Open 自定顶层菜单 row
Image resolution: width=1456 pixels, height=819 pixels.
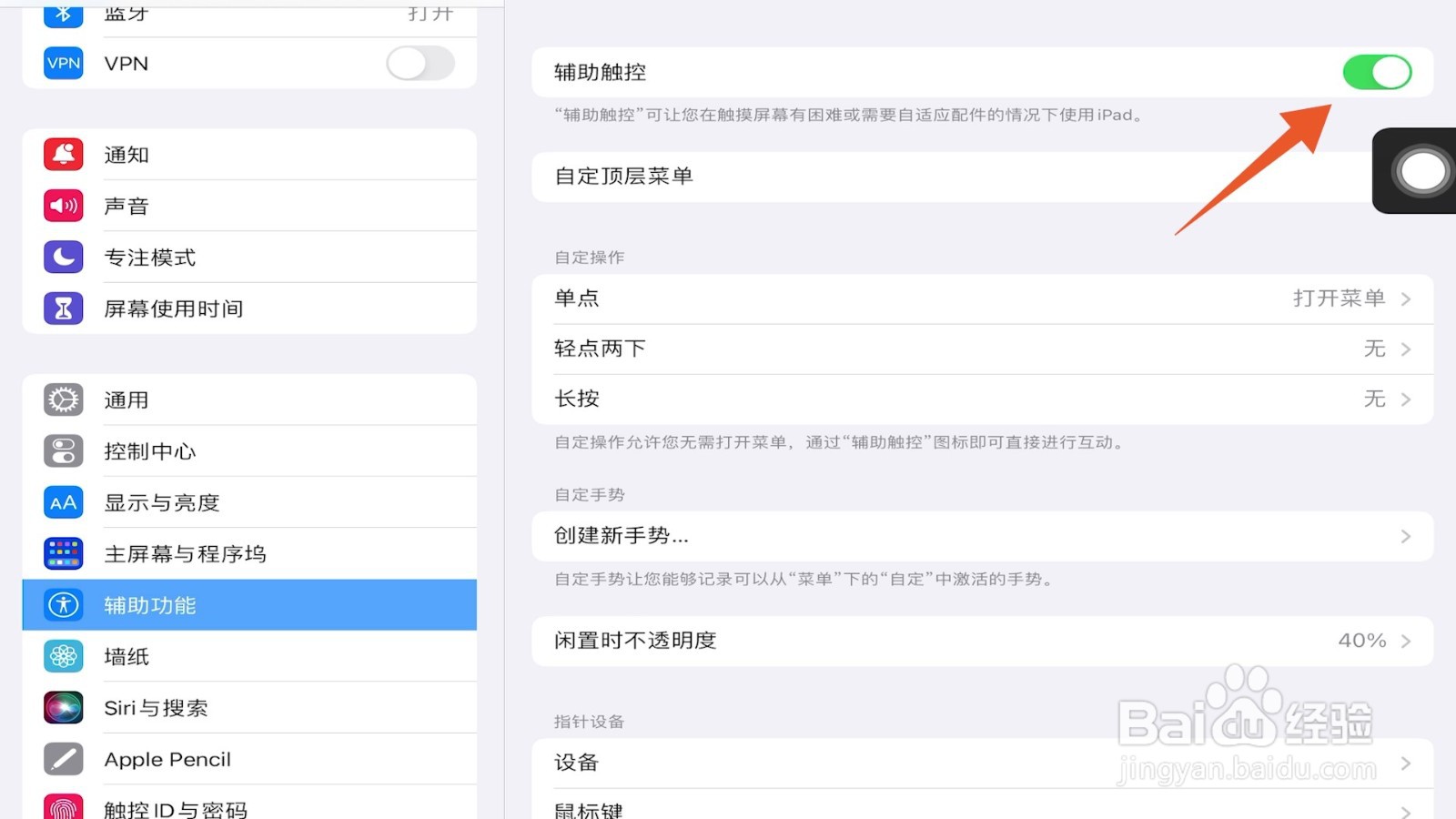952,177
